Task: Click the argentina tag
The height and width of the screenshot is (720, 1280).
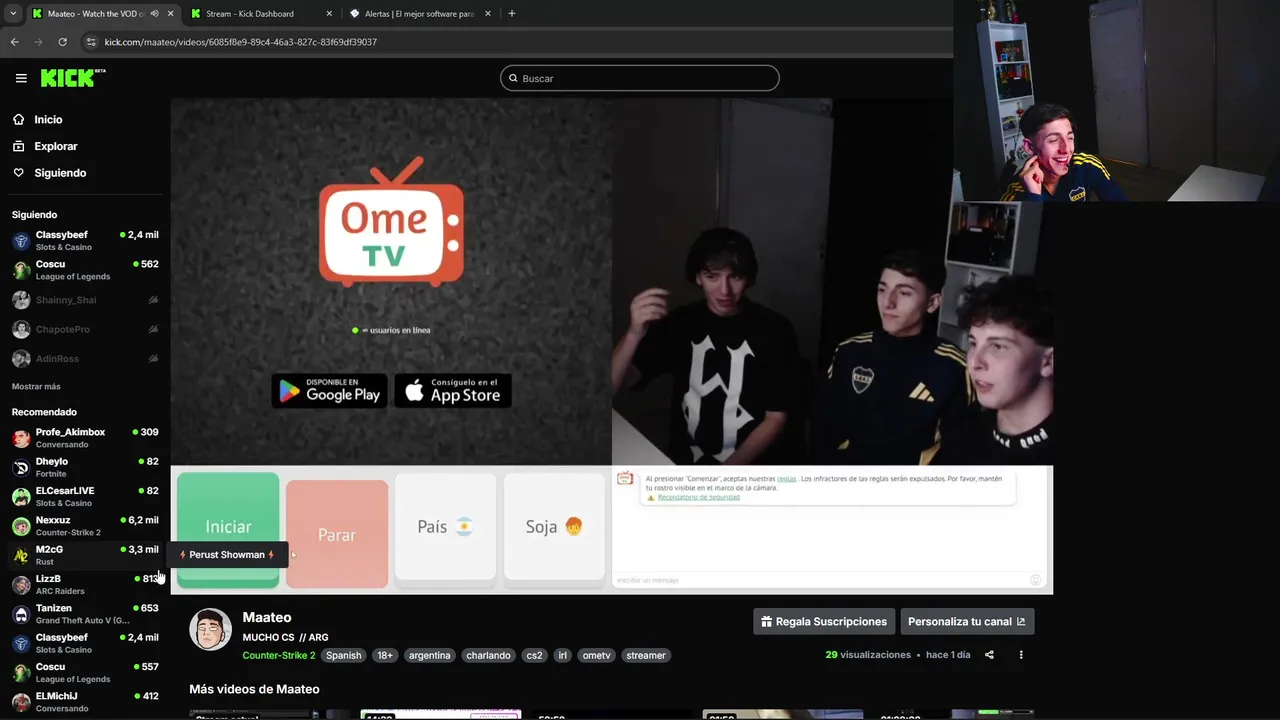Action: (429, 655)
